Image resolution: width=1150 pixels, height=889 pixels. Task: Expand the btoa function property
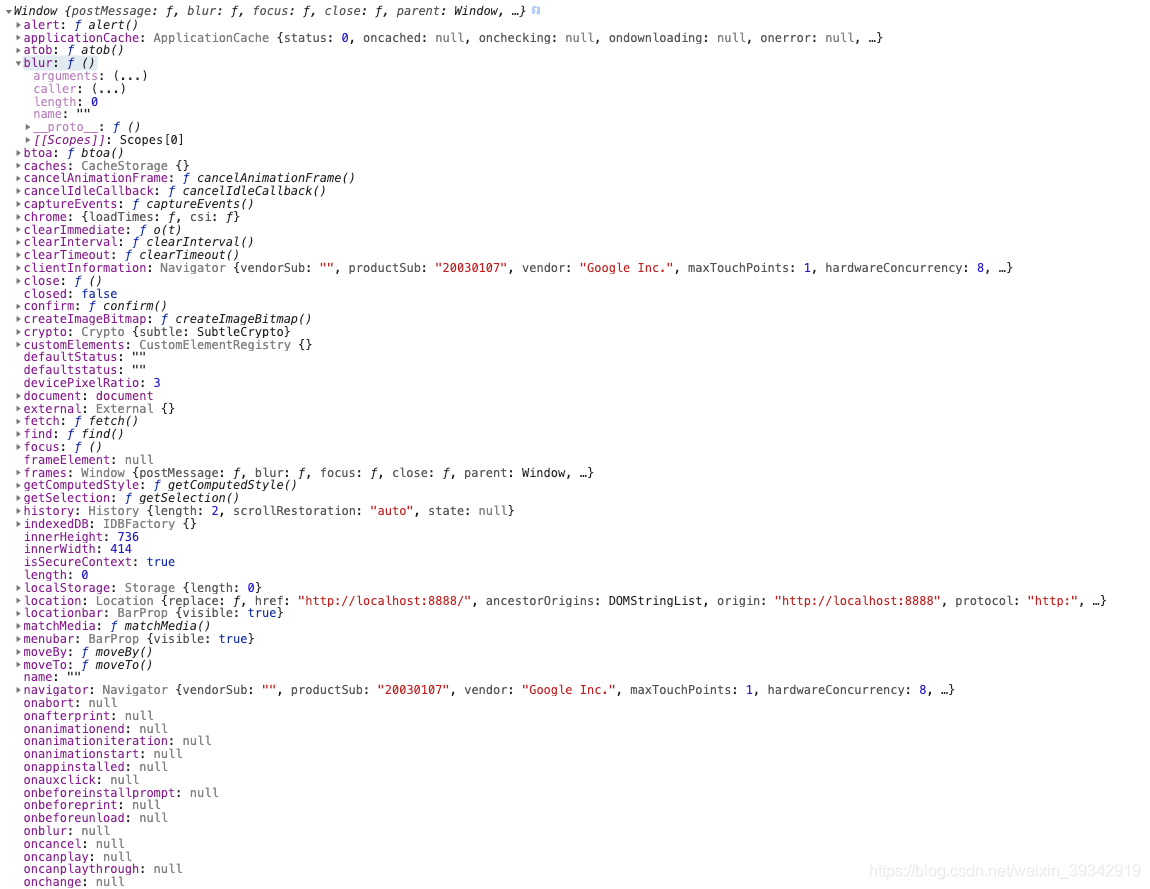click(x=18, y=153)
